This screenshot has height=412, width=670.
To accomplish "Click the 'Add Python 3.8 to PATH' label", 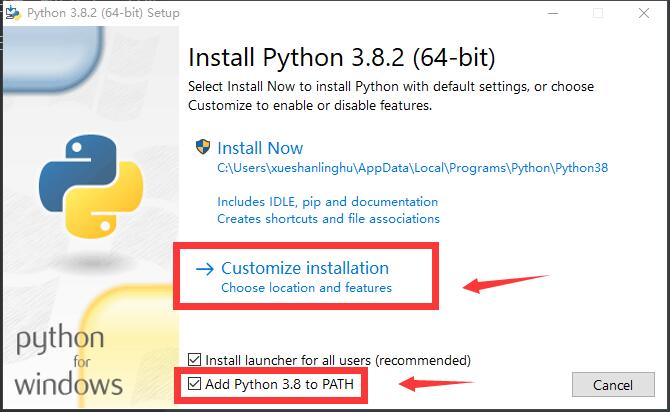I will point(279,384).
